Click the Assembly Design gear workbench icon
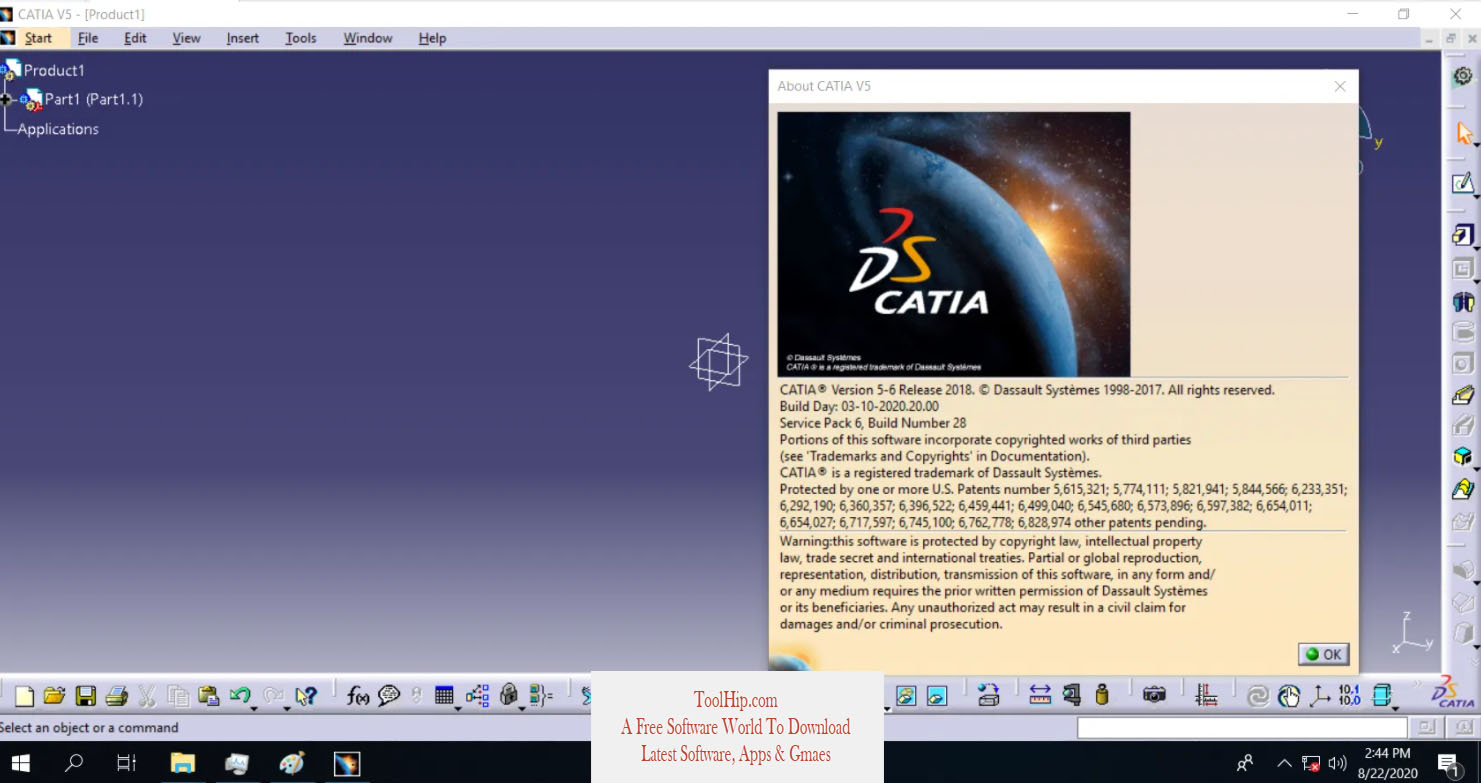Viewport: 1481px width, 783px height. coord(1463,76)
